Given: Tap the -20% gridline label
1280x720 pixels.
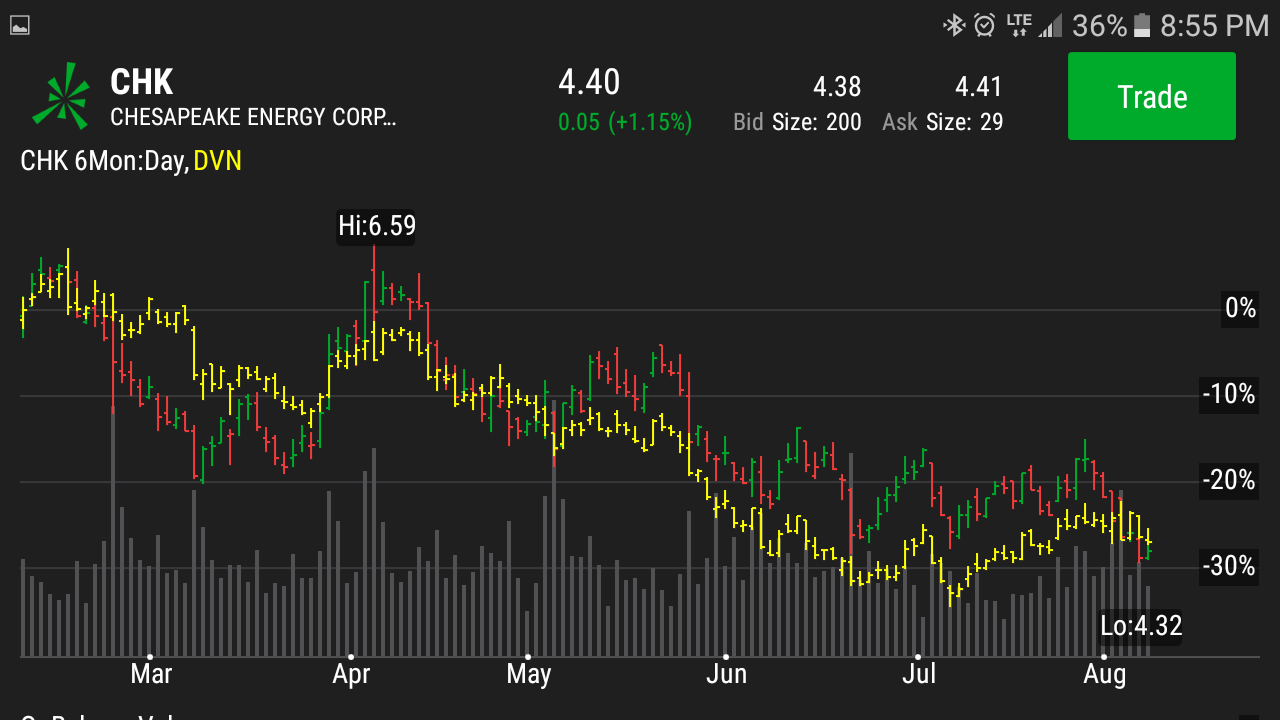Looking at the screenshot, I should [x=1229, y=480].
